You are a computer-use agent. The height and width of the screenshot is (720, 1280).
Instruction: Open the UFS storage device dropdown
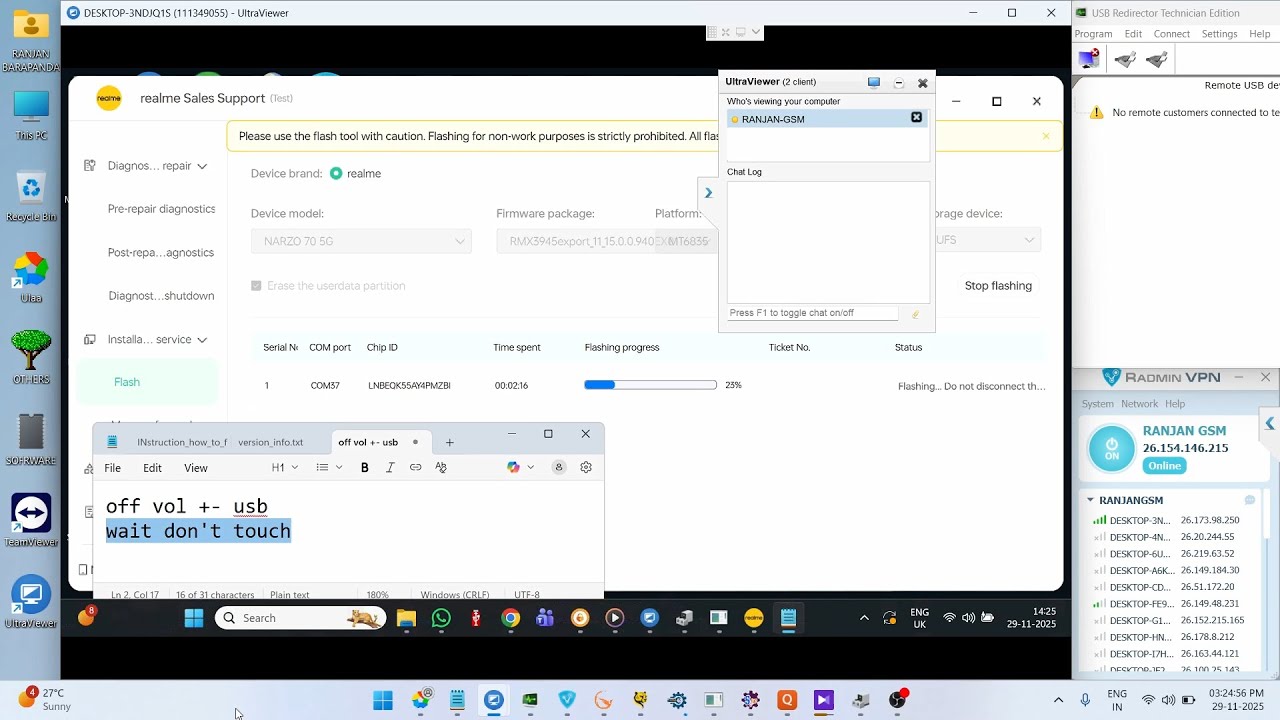tap(985, 241)
